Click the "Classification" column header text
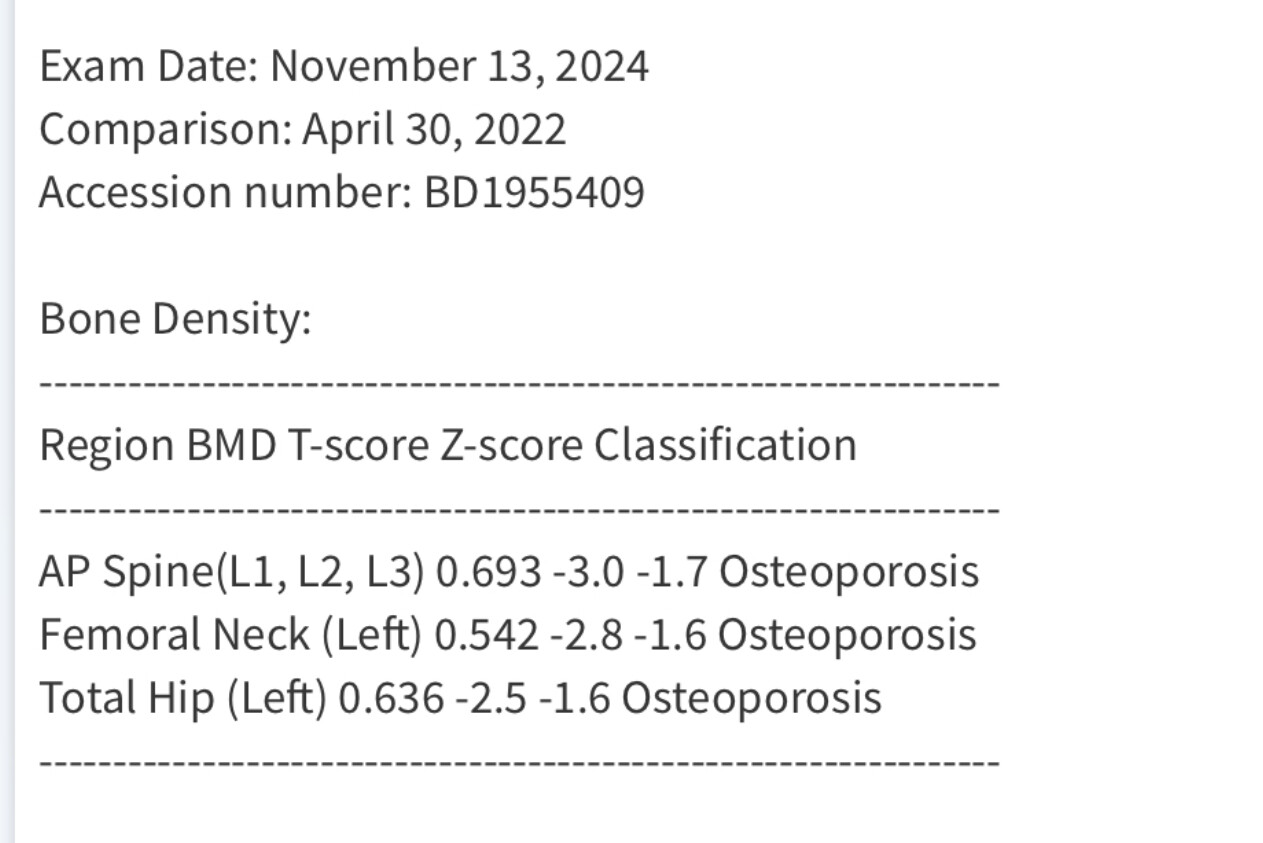Screen dimensions: 1263x843 (x=725, y=446)
